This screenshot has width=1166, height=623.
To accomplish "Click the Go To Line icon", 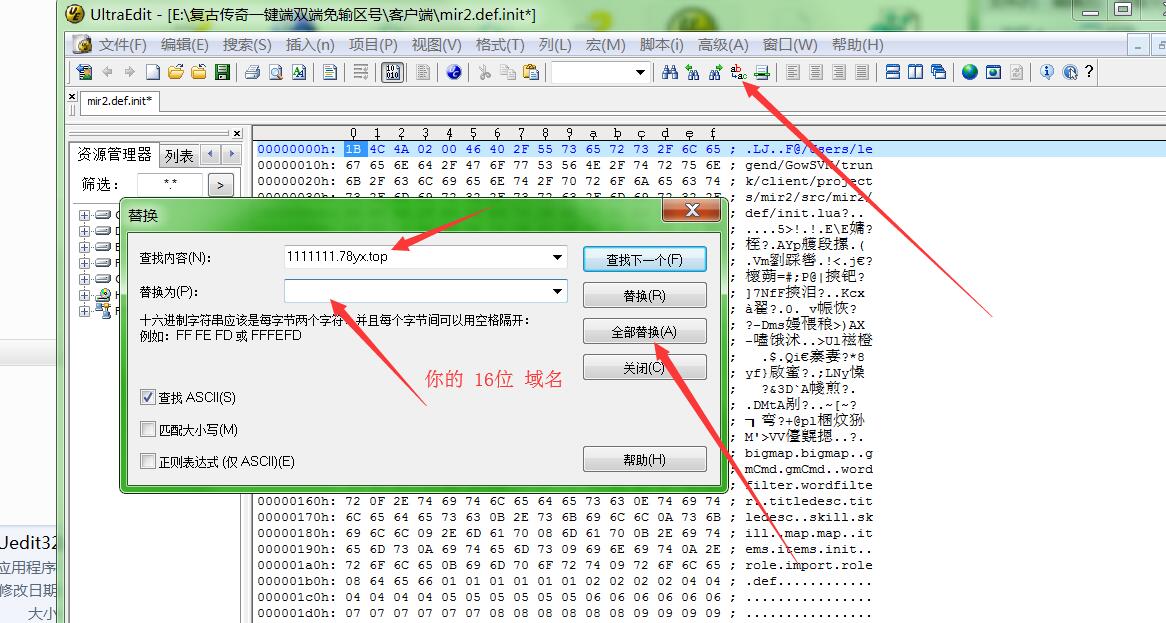I will tap(761, 72).
